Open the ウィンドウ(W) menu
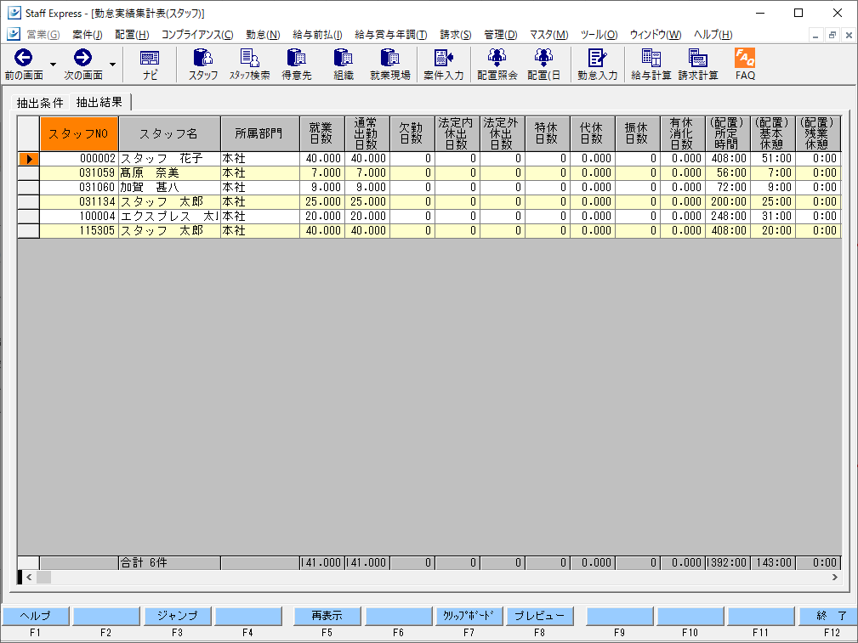858x643 pixels. pyautogui.click(x=655, y=34)
